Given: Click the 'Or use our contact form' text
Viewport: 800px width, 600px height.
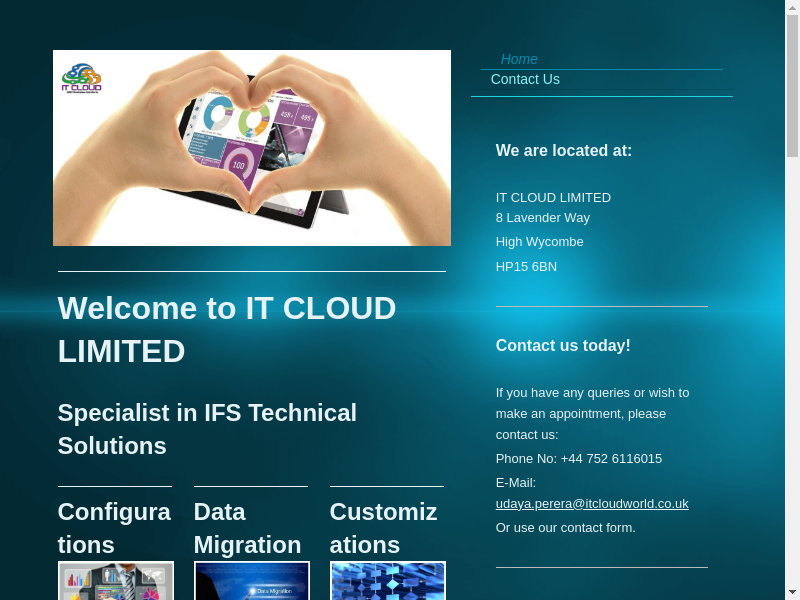Looking at the screenshot, I should click(565, 528).
